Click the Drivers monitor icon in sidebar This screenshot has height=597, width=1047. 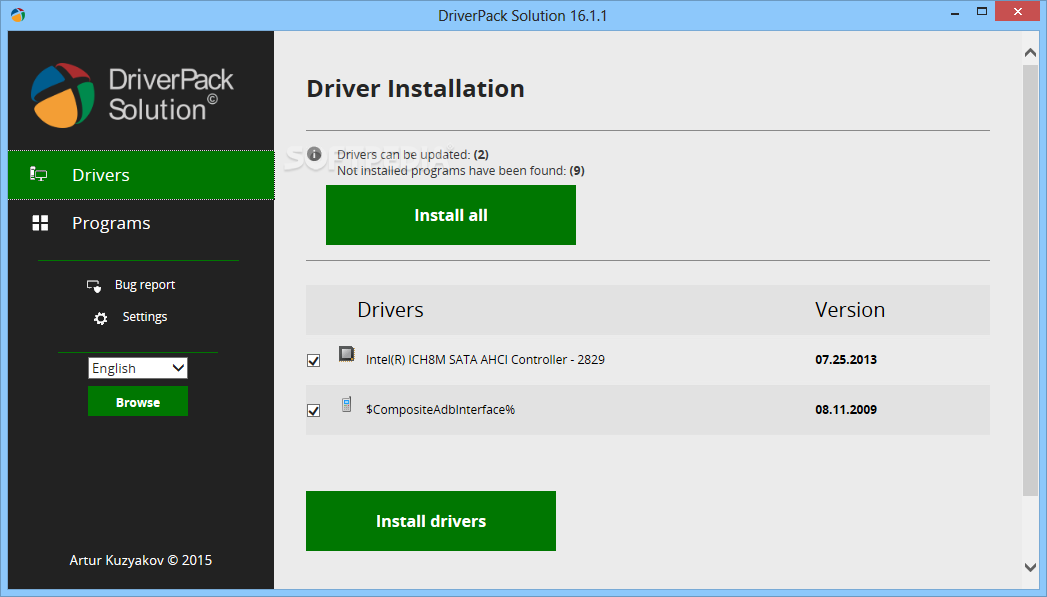[39, 175]
